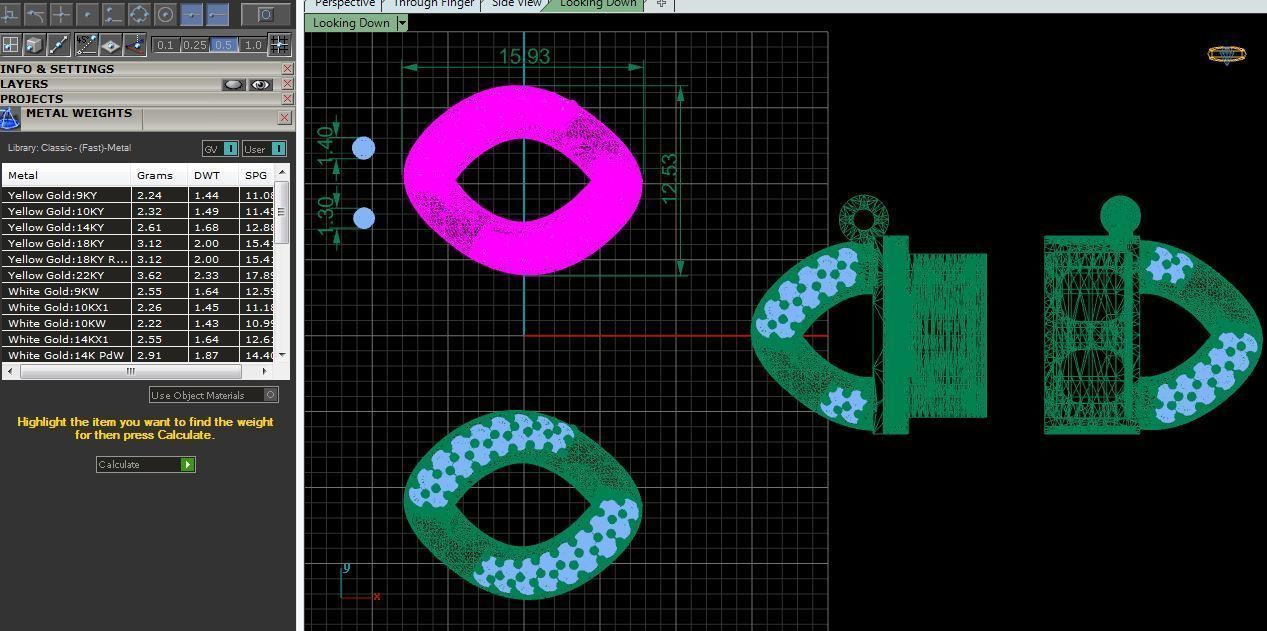
Task: Enable the 45 degree angle constraint
Action: (86, 44)
